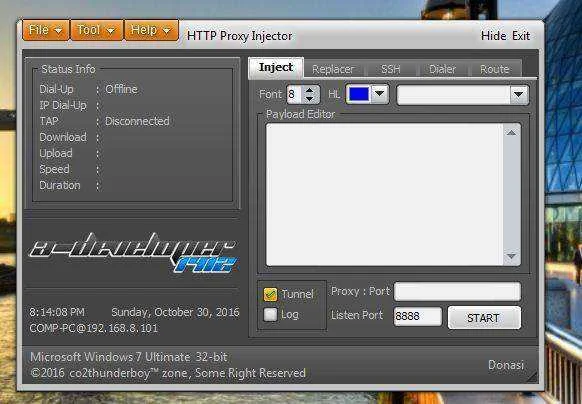582x404 pixels.
Task: Increase font size with up arrow
Action: (310, 90)
